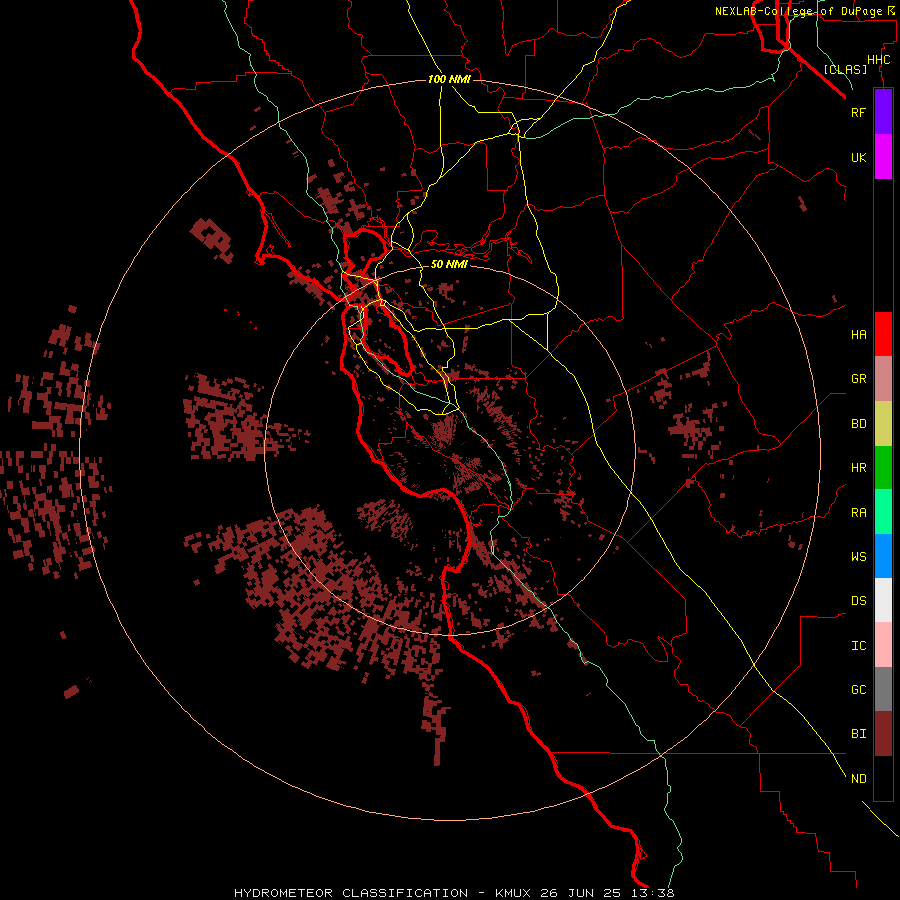
Task: Click the HR legend label
Action: 858,468
